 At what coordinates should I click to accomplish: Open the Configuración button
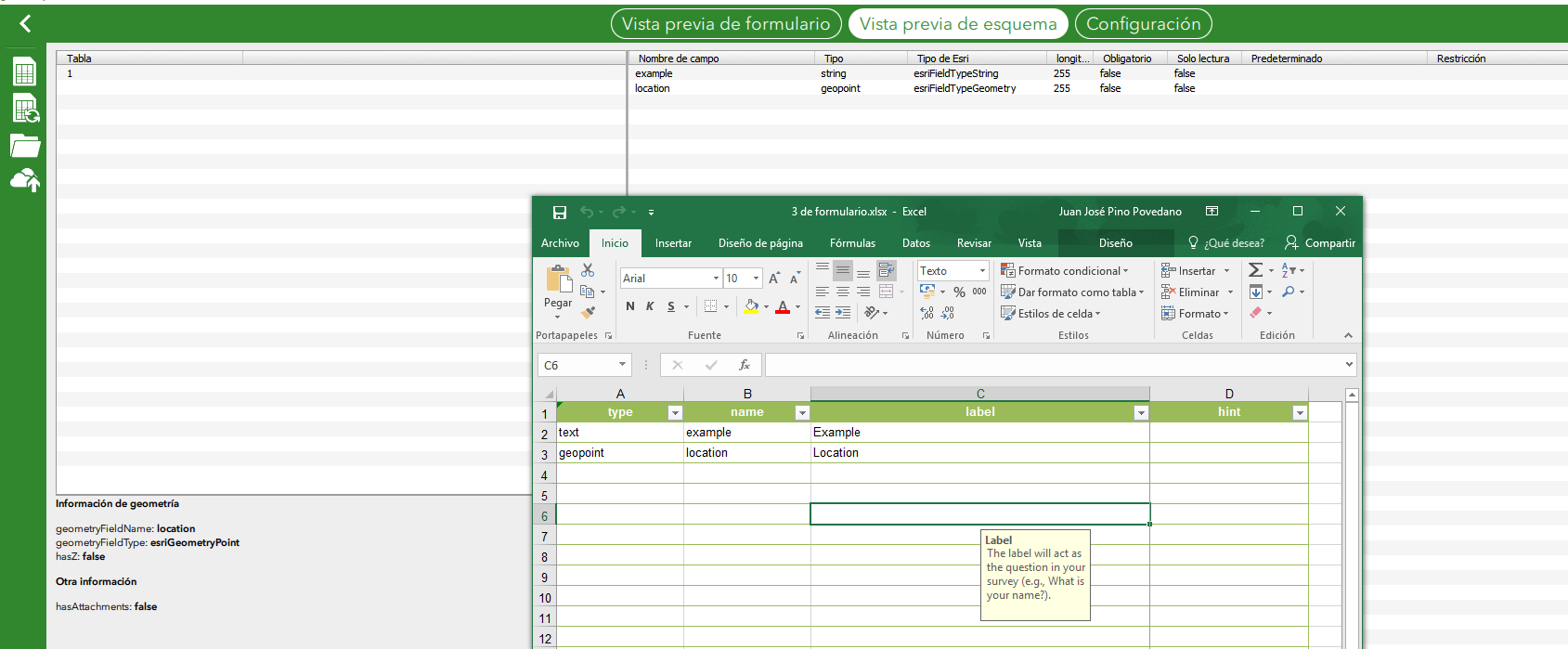point(1143,24)
